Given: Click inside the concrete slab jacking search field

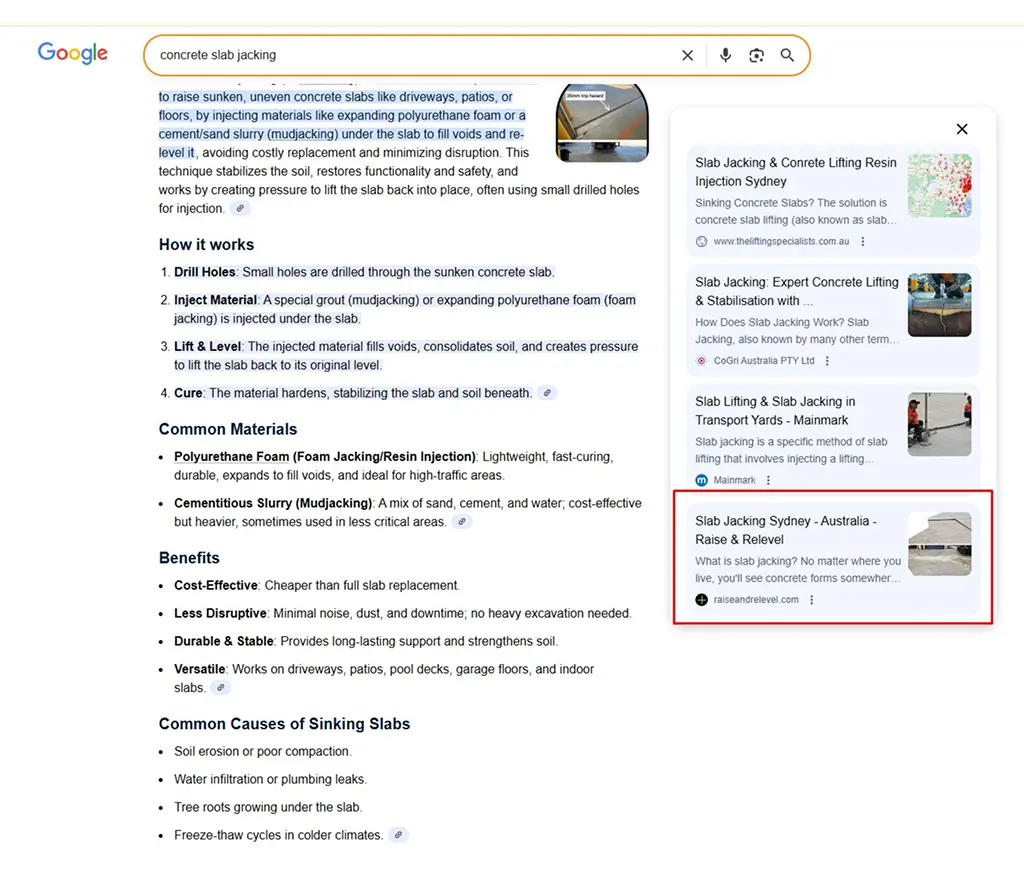Looking at the screenshot, I should 400,56.
